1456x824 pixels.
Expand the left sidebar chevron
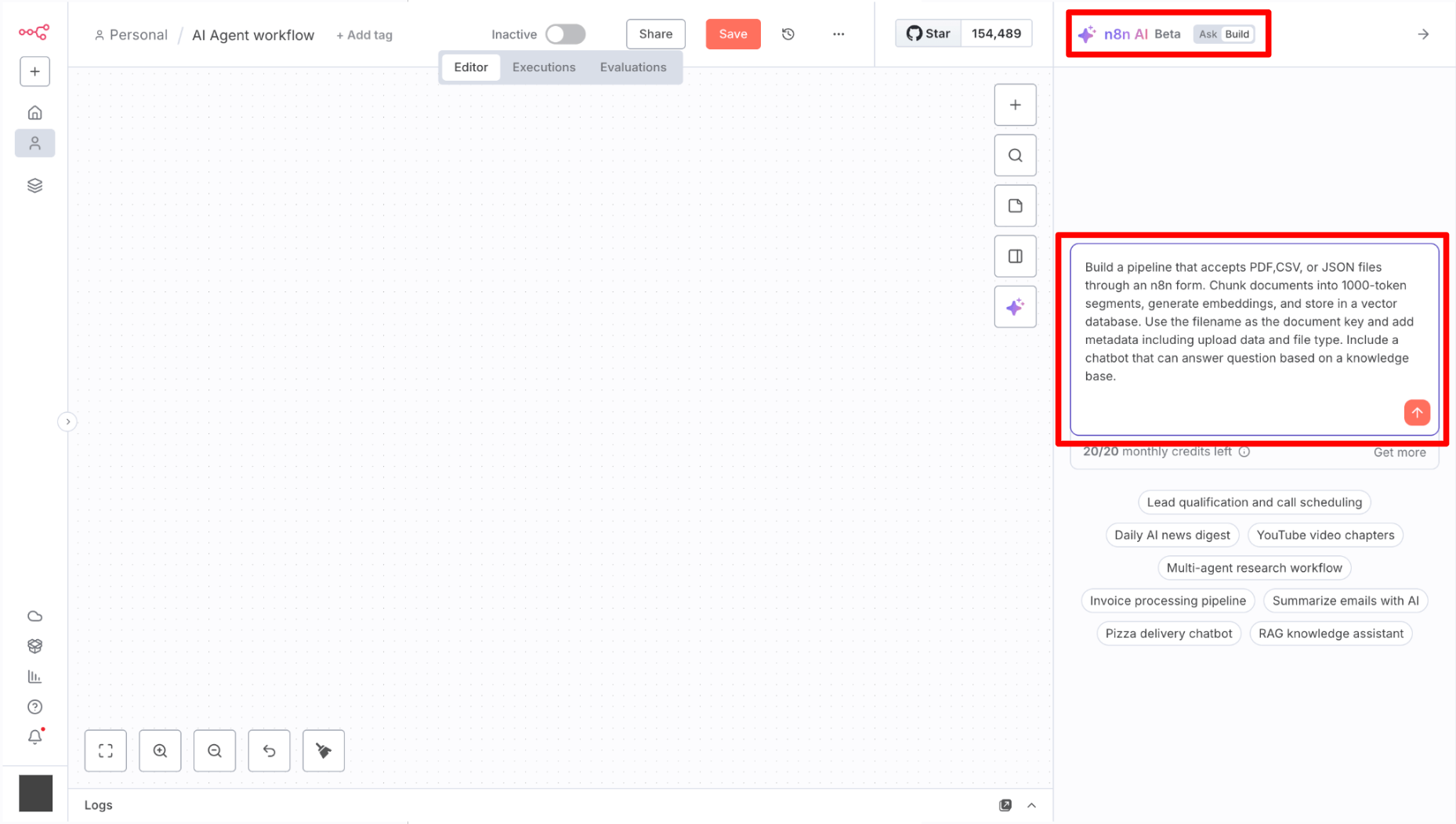(x=68, y=422)
